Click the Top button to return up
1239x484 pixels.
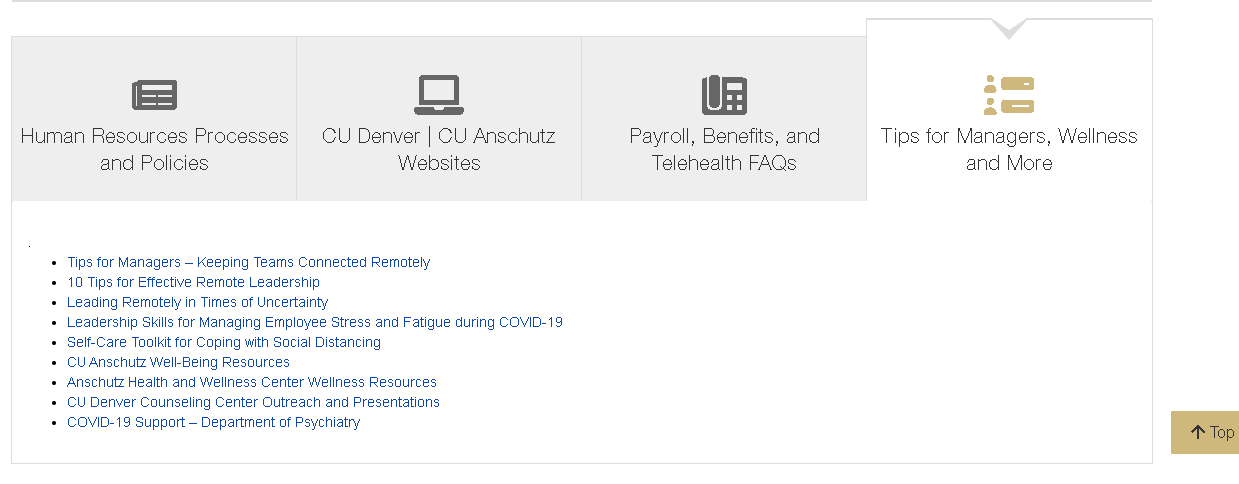(x=1205, y=432)
